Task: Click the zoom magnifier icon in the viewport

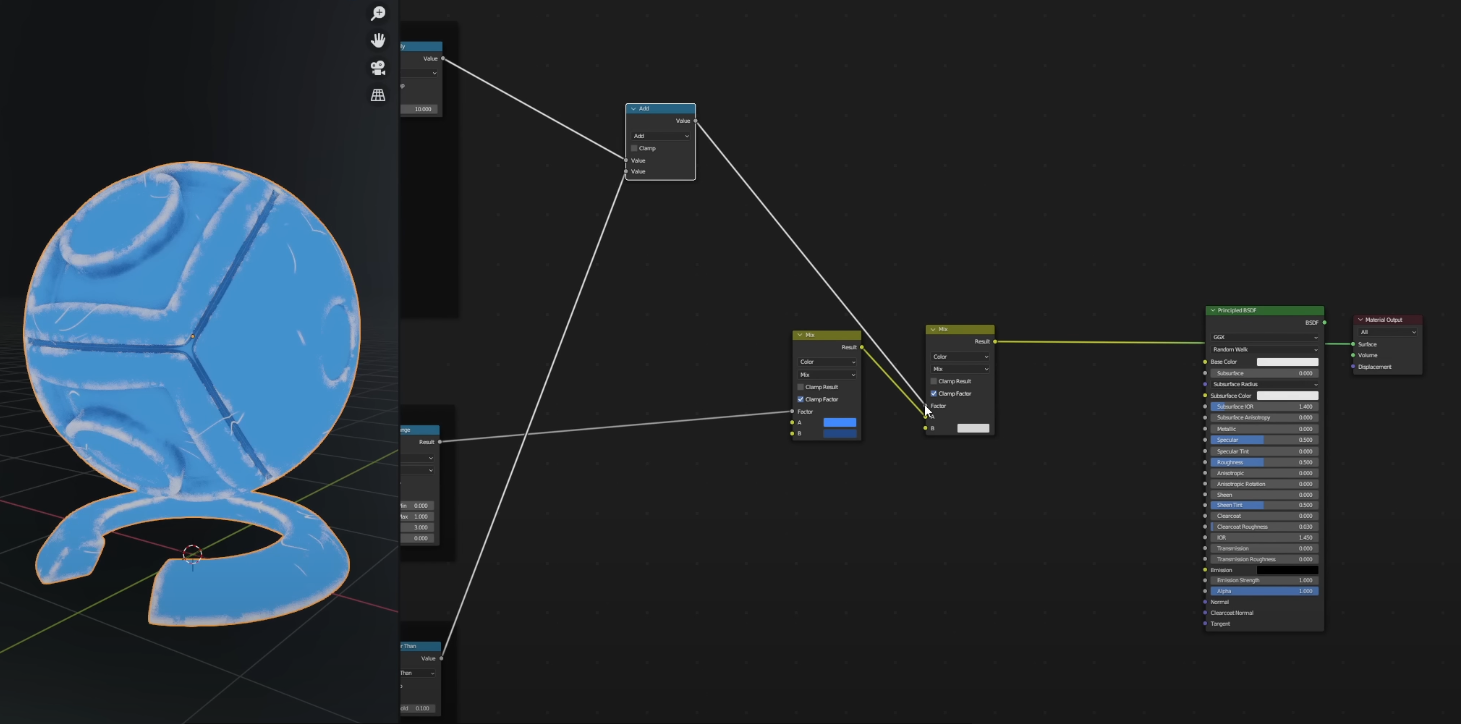Action: point(378,13)
